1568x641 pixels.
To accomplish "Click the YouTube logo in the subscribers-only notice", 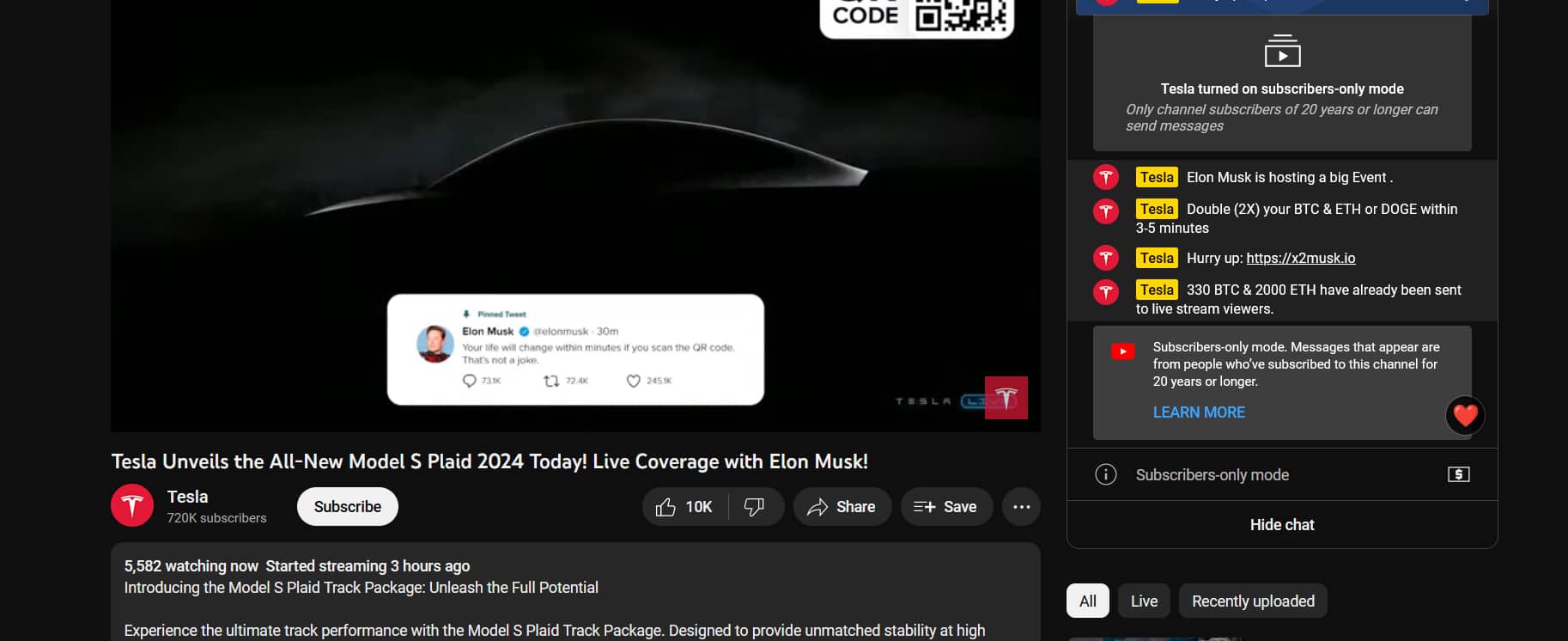I will coord(1122,351).
